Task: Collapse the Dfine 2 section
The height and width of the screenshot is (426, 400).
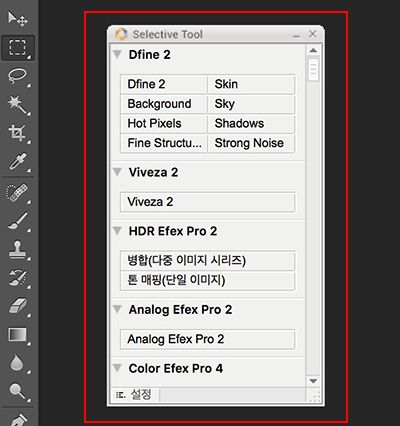Action: [117, 54]
